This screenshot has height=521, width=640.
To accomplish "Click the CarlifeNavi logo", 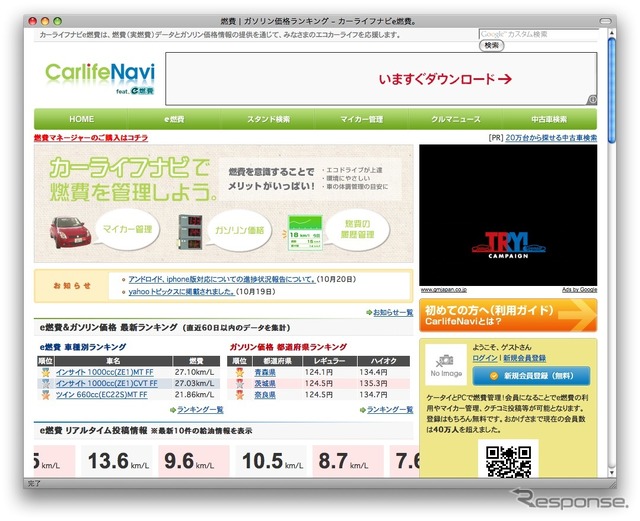I will pyautogui.click(x=100, y=78).
